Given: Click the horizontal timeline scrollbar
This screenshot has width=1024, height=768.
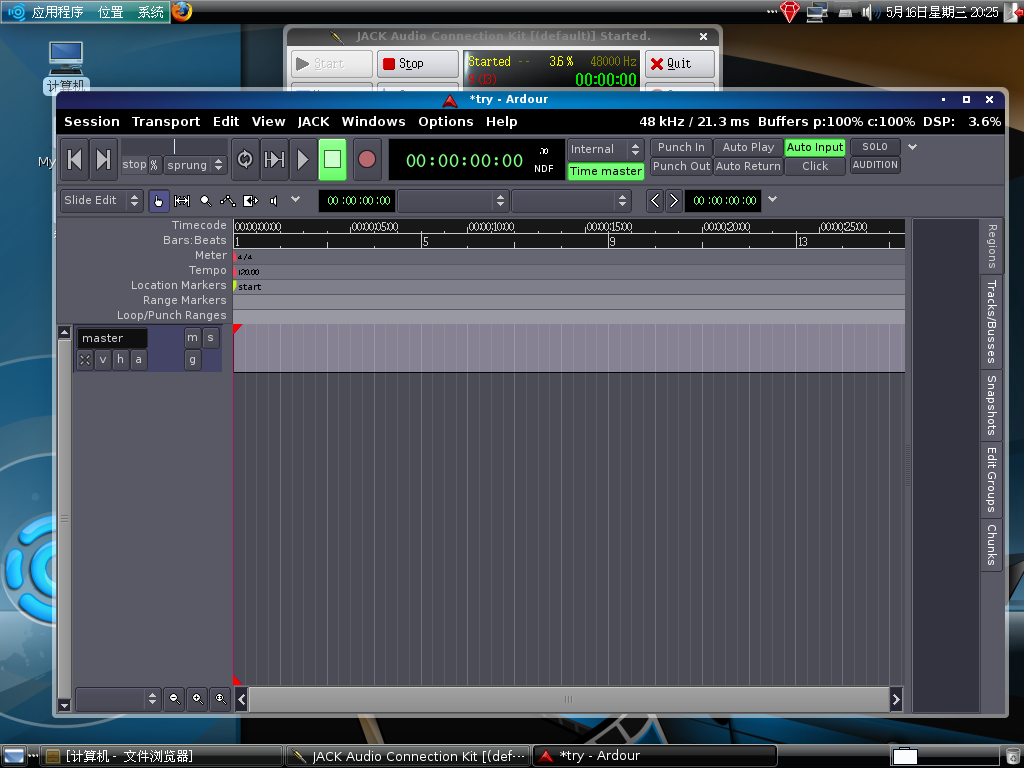Looking at the screenshot, I should (568, 699).
